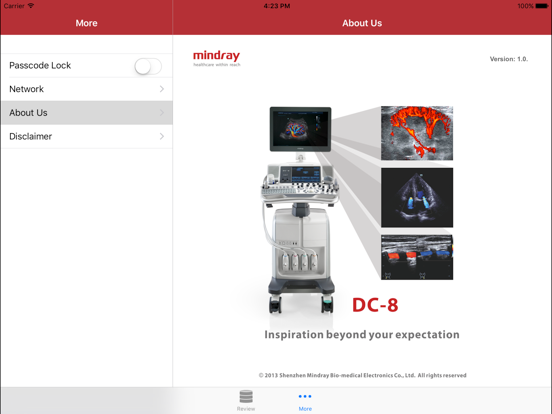Tap the More three-dots icon

tap(305, 396)
